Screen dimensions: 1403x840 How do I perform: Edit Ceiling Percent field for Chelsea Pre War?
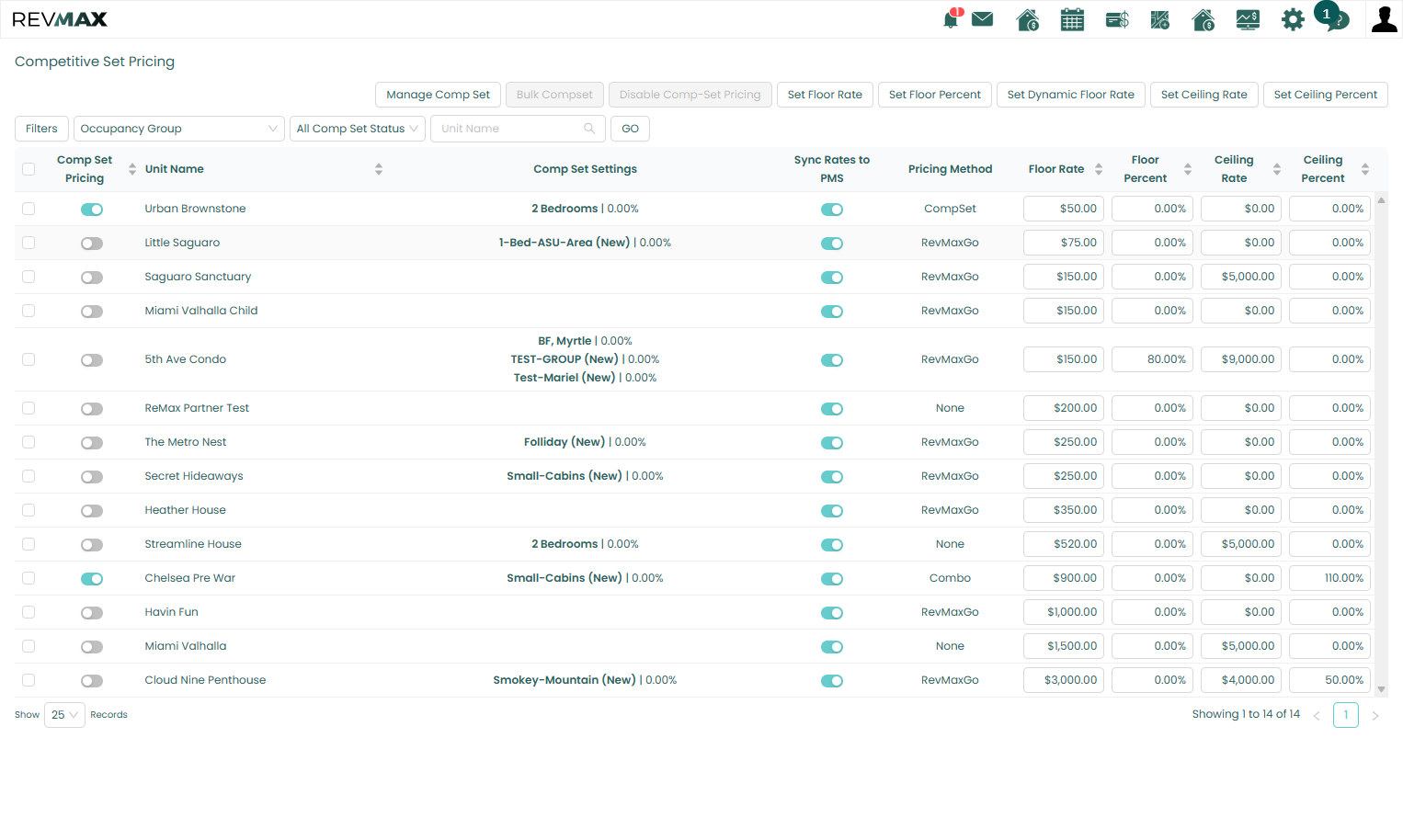click(x=1329, y=578)
